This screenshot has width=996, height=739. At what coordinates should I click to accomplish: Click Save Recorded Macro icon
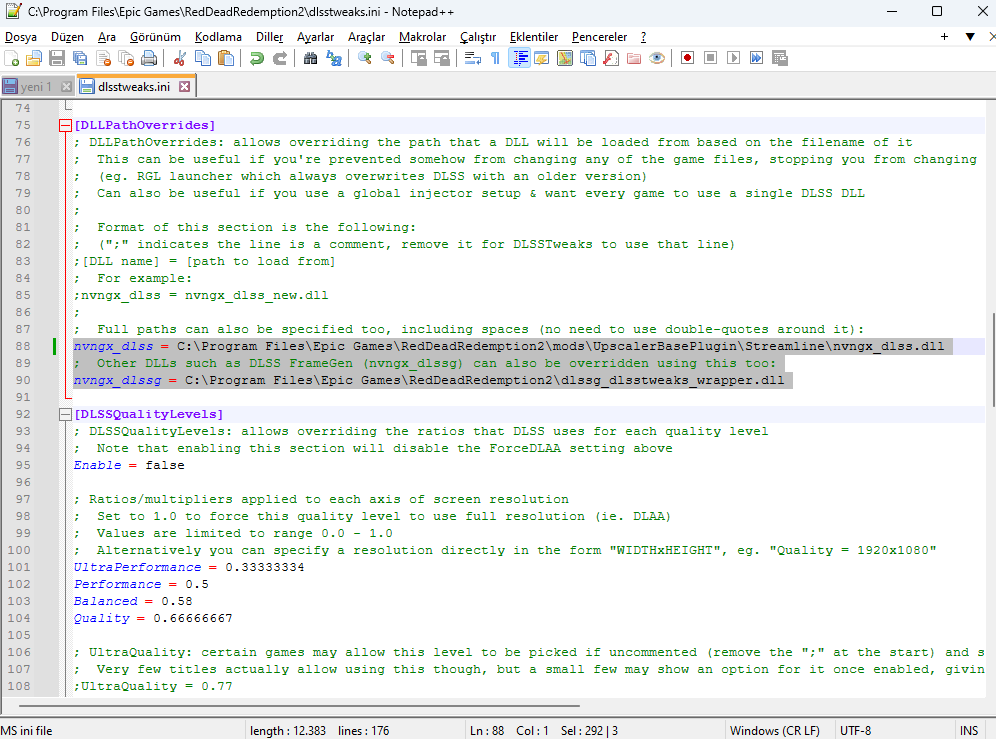(x=779, y=58)
